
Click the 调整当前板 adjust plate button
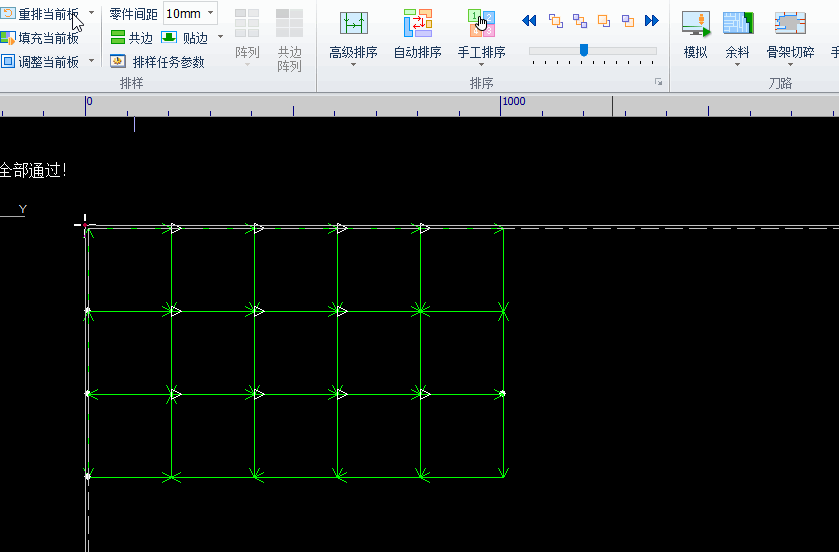[x=40, y=62]
